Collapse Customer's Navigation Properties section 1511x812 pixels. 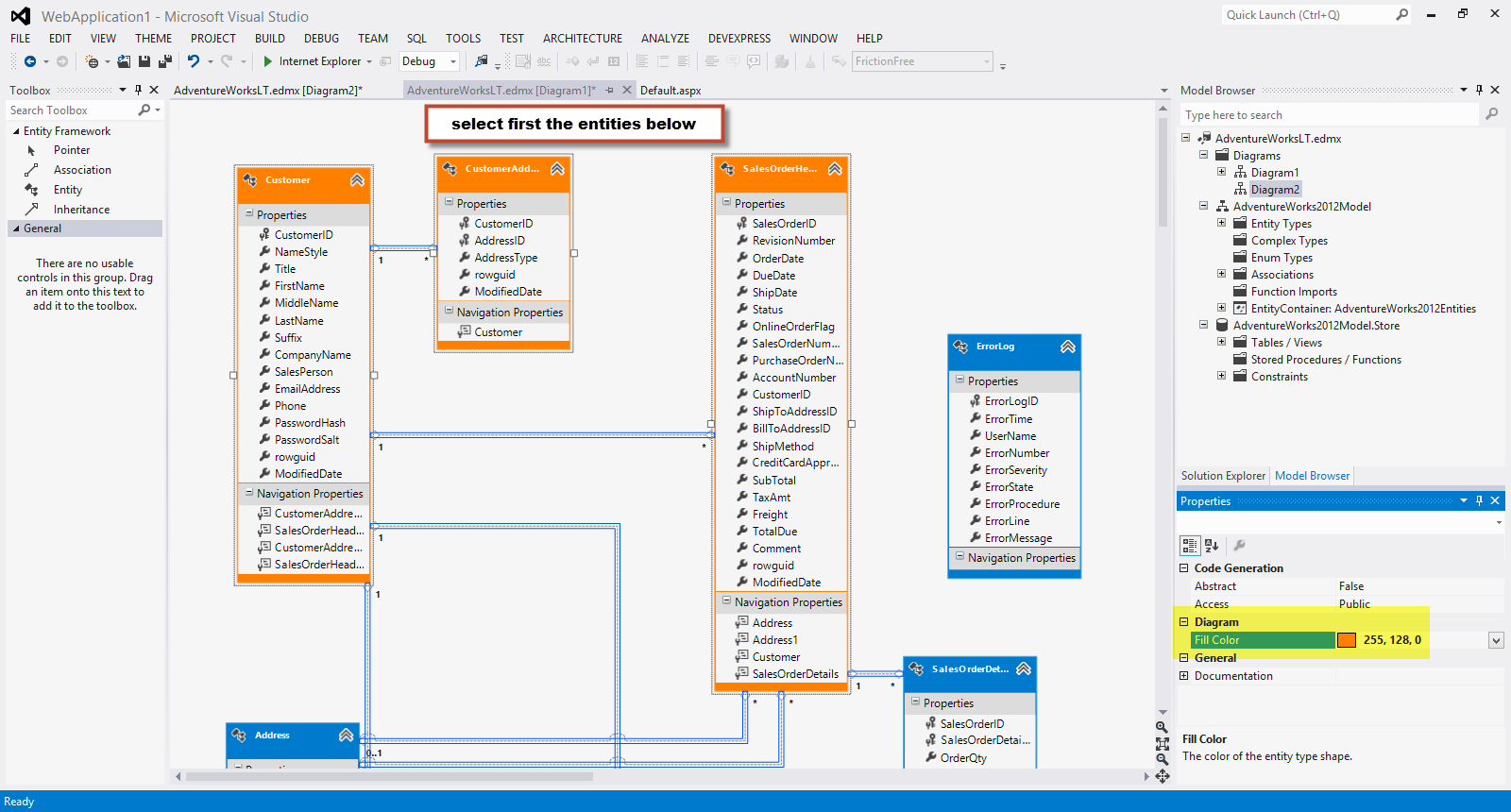[249, 493]
